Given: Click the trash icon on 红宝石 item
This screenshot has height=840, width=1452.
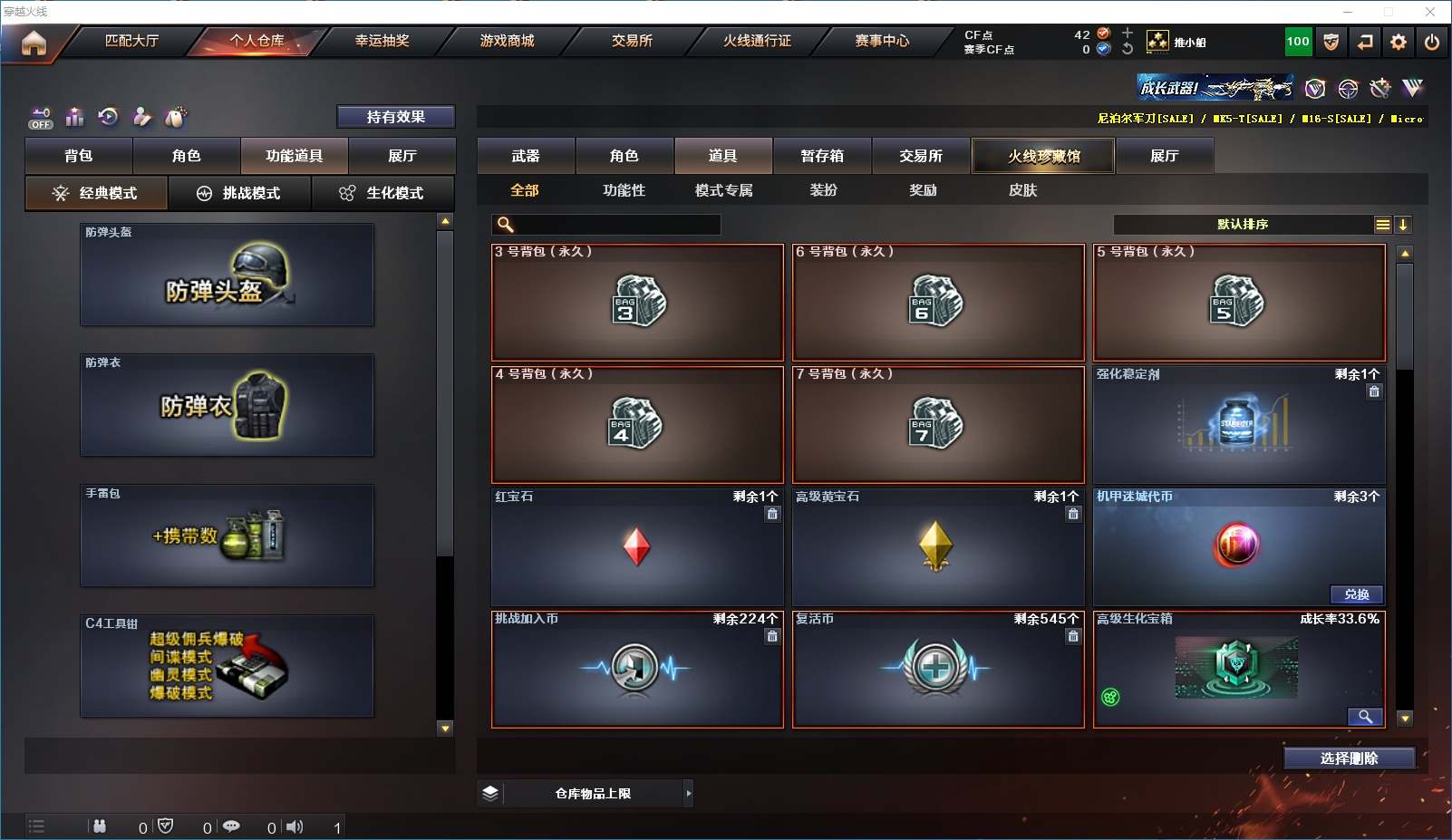Looking at the screenshot, I should [772, 514].
